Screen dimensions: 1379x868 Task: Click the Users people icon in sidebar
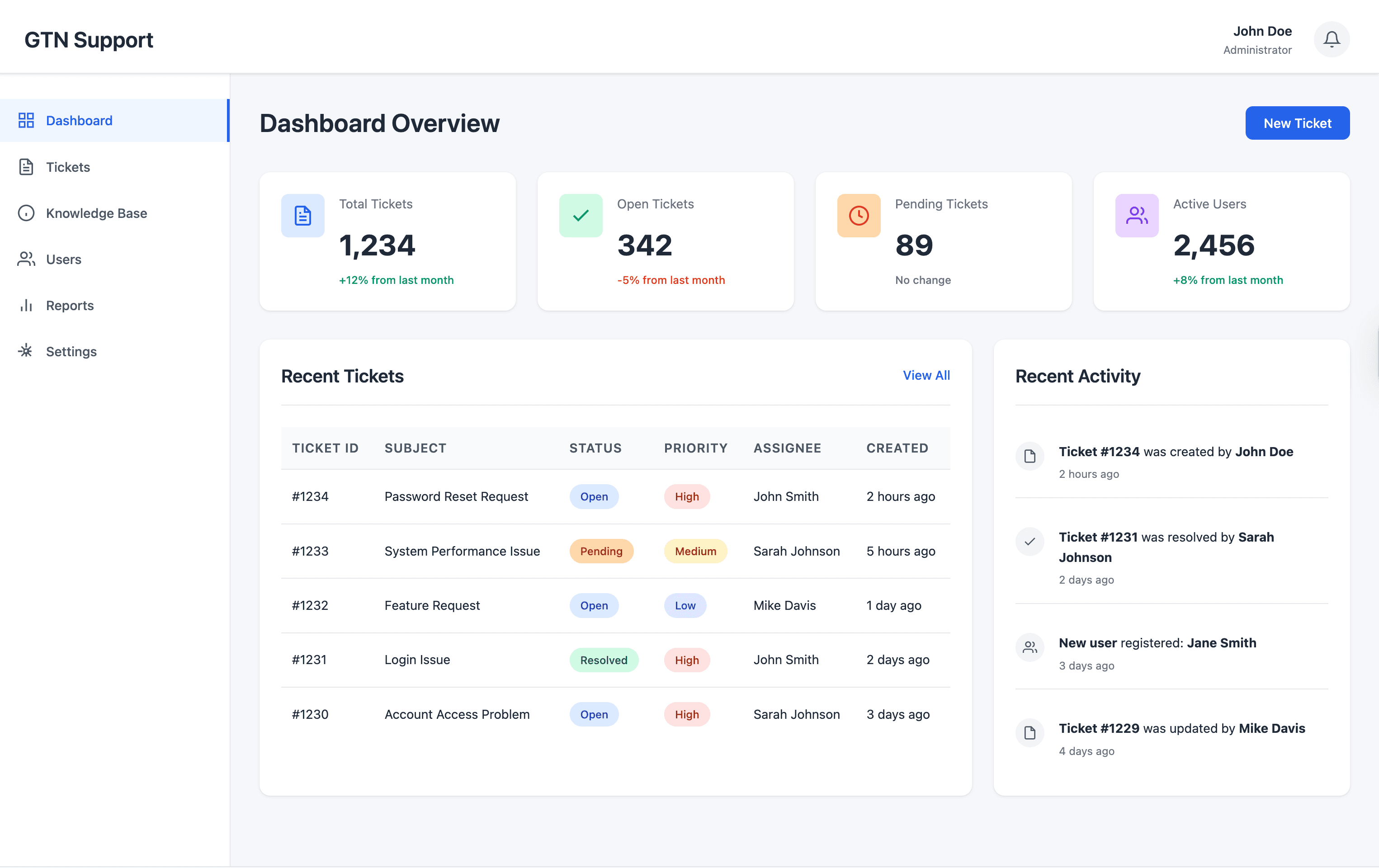point(26,259)
